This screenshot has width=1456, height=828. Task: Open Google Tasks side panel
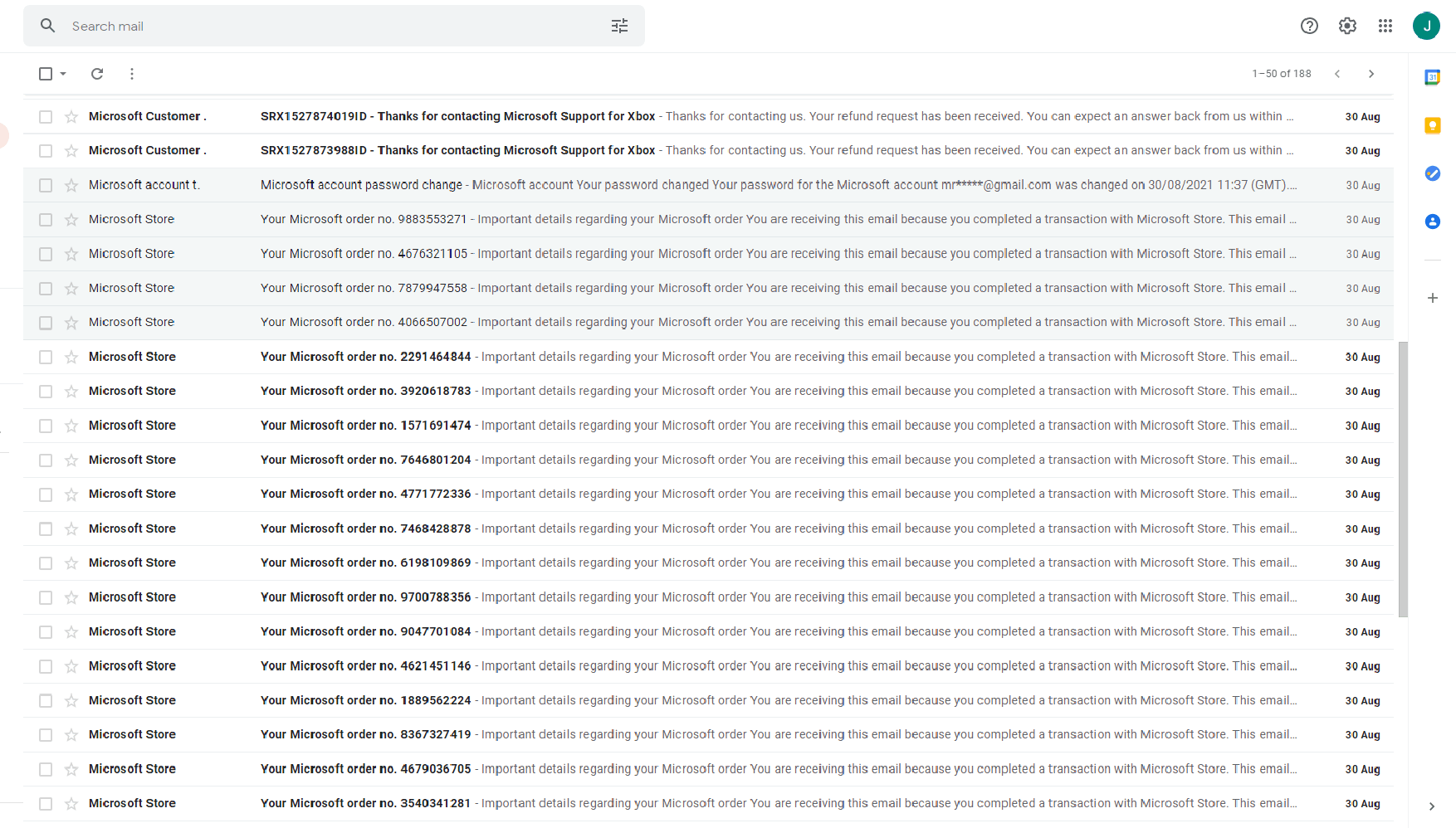pyautogui.click(x=1432, y=173)
